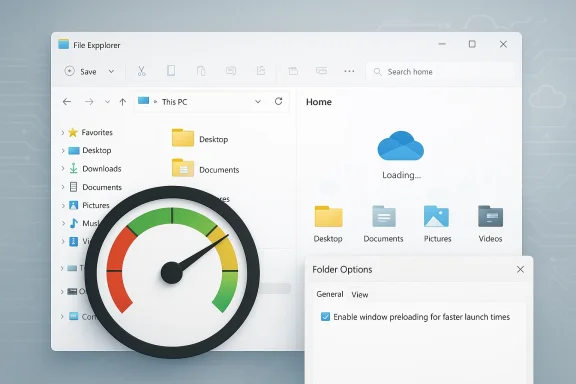This screenshot has width=576, height=384.
Task: Go back with the left arrow
Action: (67, 102)
